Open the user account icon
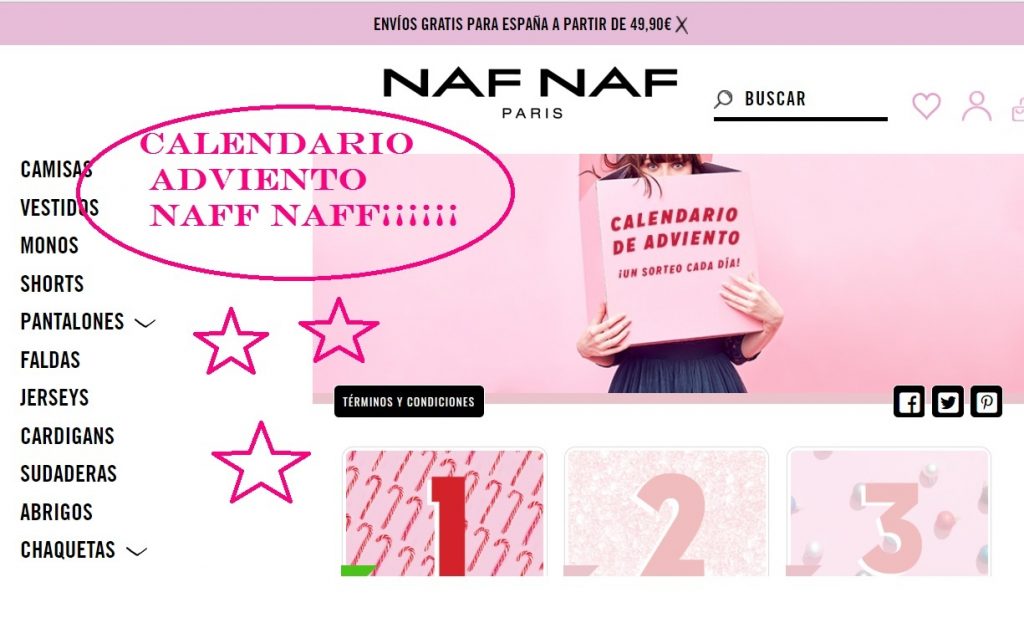The image size is (1024, 618). click(976, 106)
